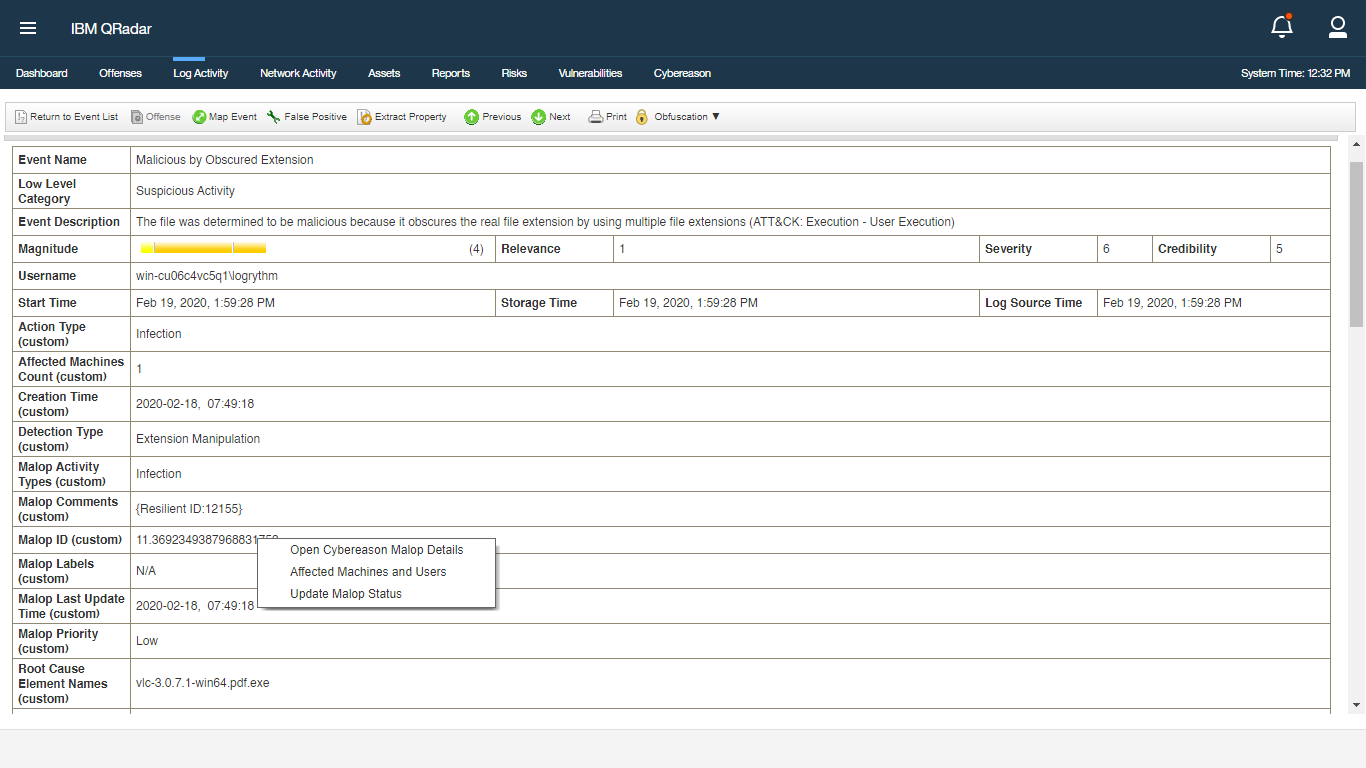Screen dimensions: 1366x768
Task: Open the user account menu
Action: (x=1338, y=27)
